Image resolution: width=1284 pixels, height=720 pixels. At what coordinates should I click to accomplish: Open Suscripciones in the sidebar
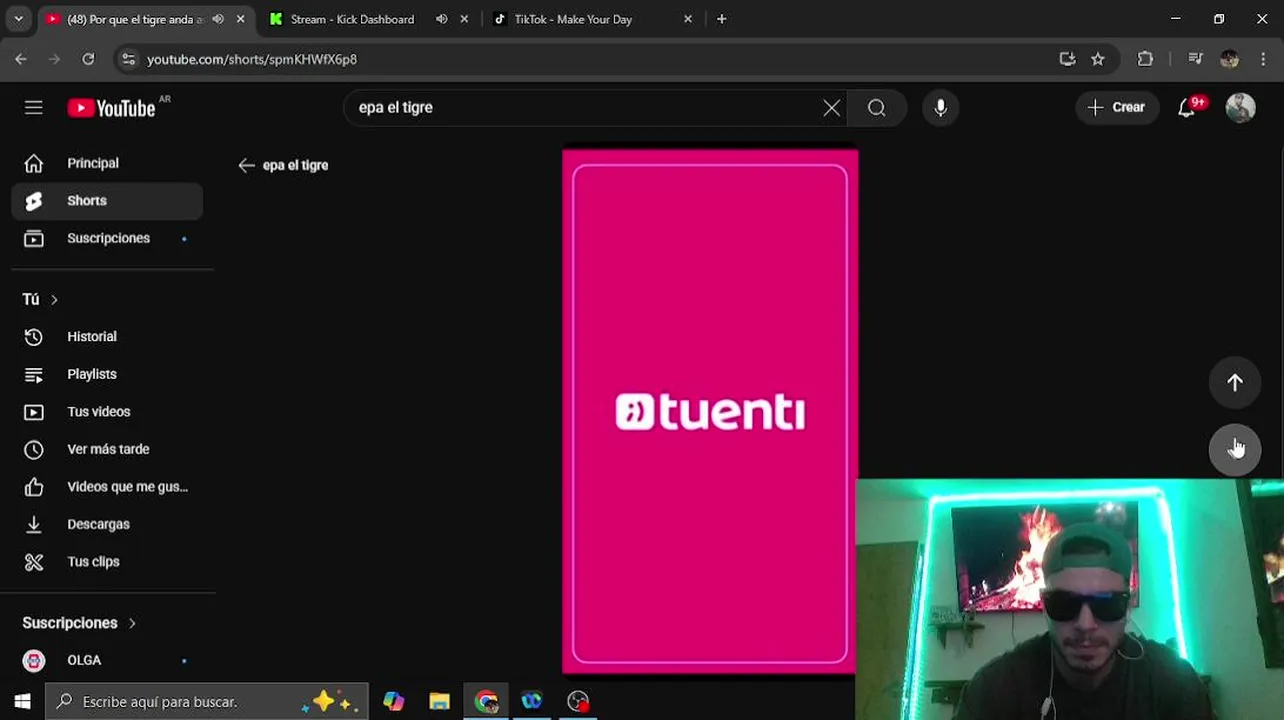(107, 238)
